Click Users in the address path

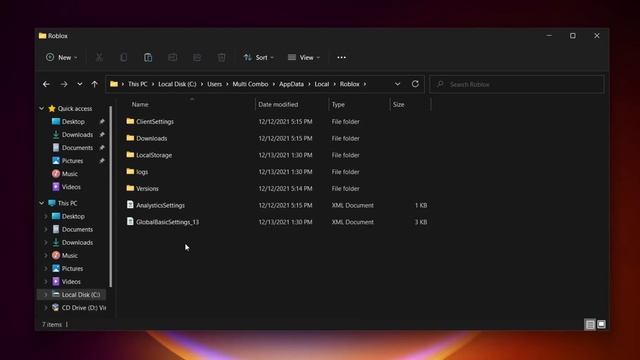coord(214,84)
